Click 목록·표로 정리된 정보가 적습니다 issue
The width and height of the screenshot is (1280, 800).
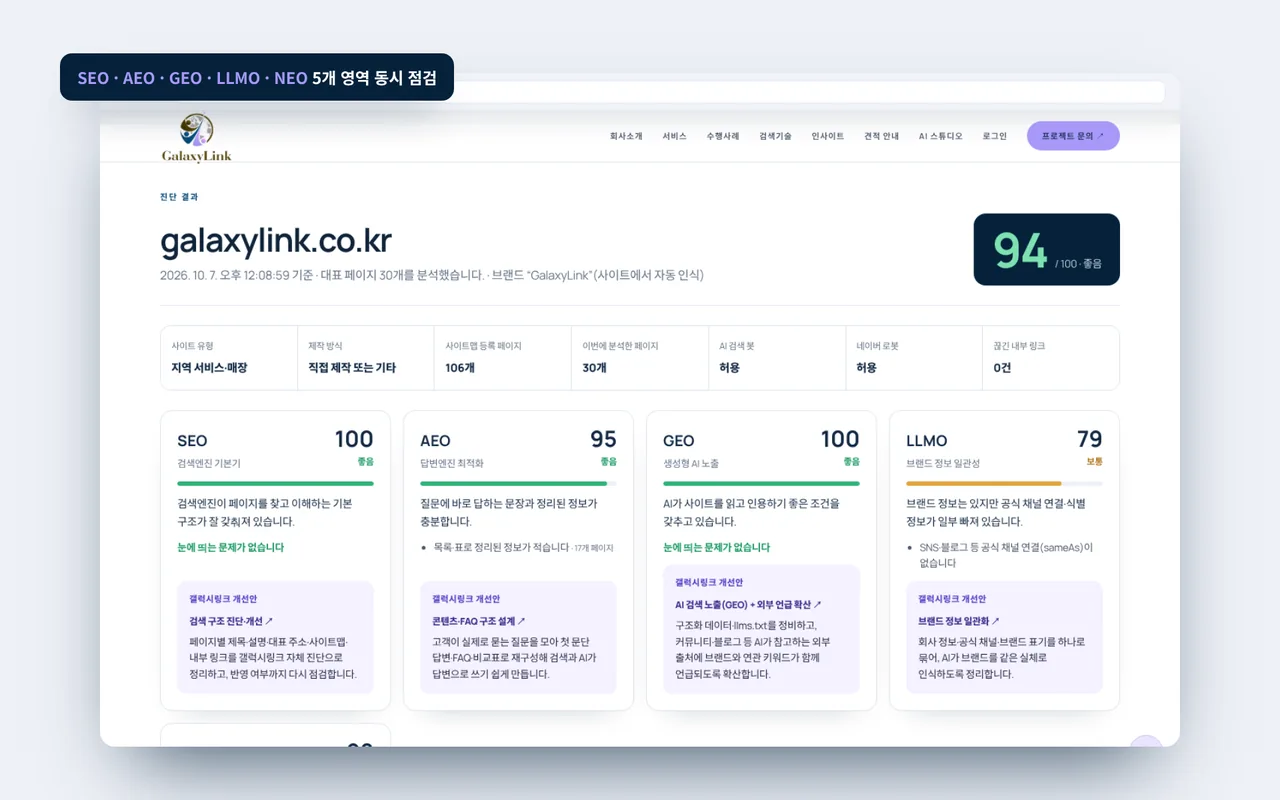click(x=501, y=548)
